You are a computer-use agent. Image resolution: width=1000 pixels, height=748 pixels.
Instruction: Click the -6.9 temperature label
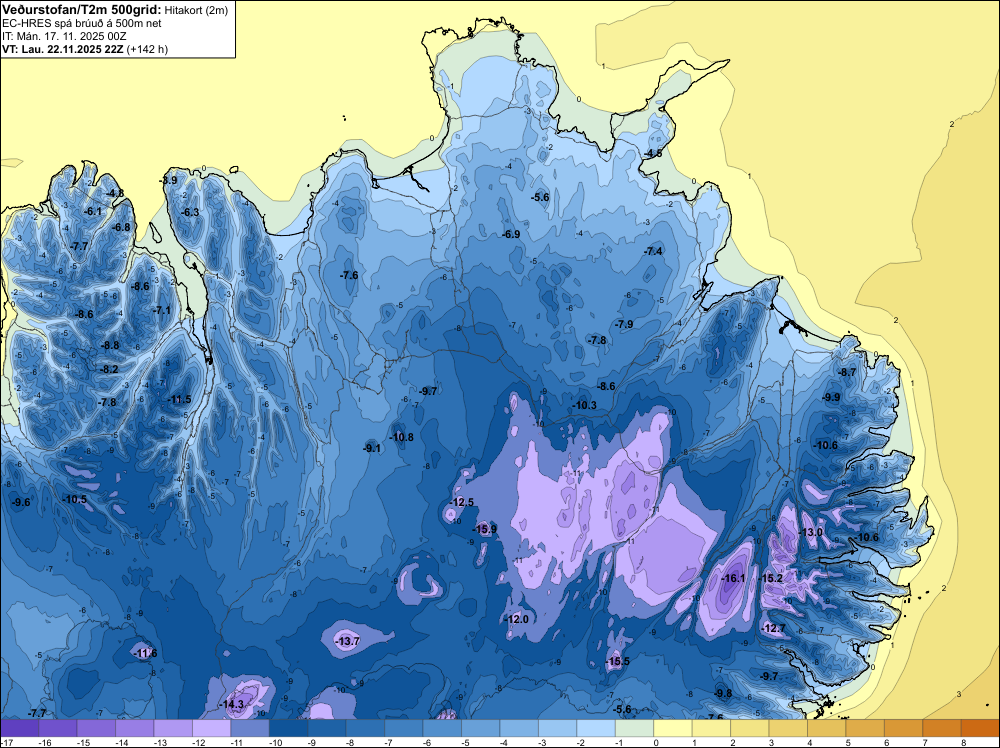[511, 235]
